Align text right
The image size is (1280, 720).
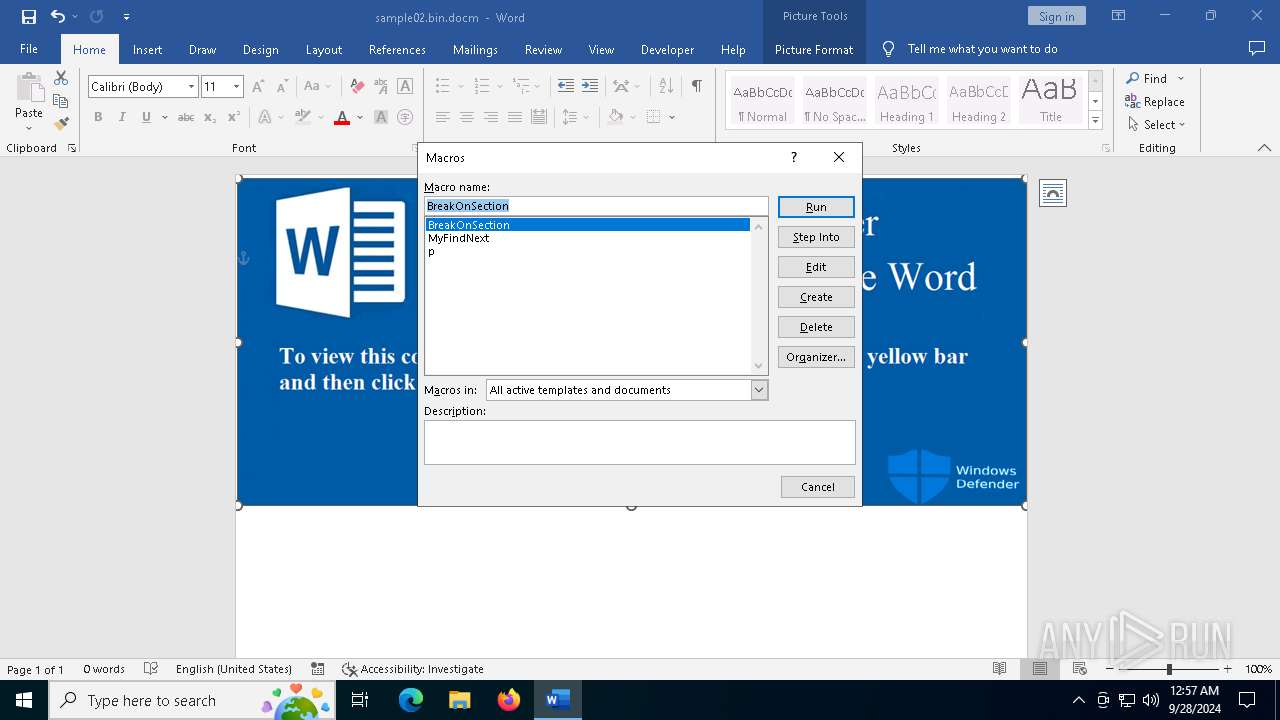[491, 117]
